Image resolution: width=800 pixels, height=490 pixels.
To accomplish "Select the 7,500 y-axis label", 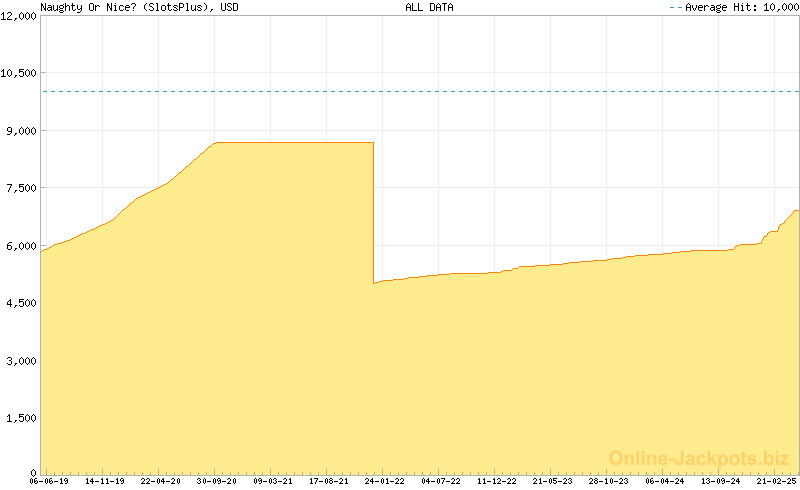I will point(19,188).
